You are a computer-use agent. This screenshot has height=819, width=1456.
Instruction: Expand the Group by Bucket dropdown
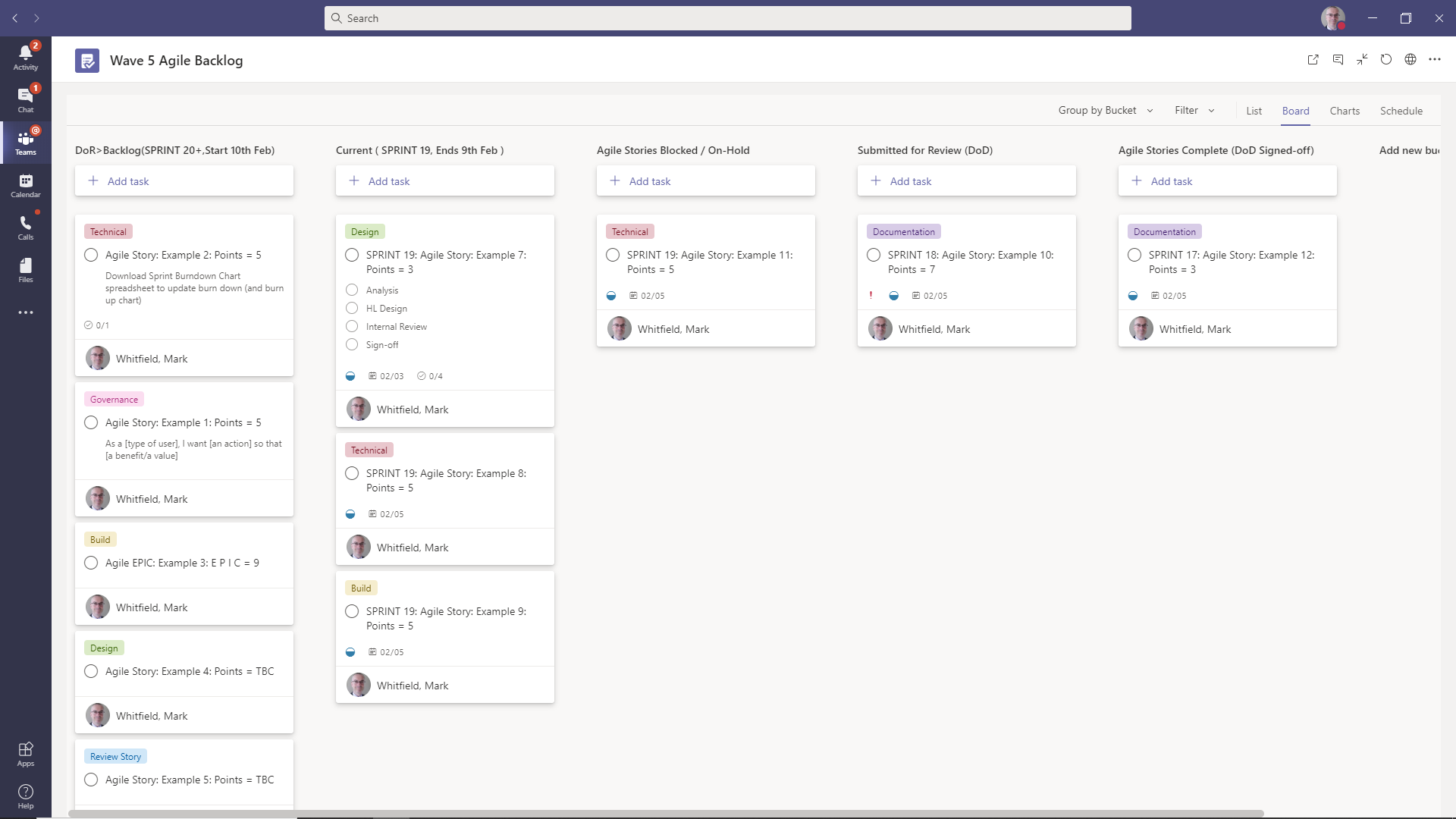pyautogui.click(x=1105, y=111)
